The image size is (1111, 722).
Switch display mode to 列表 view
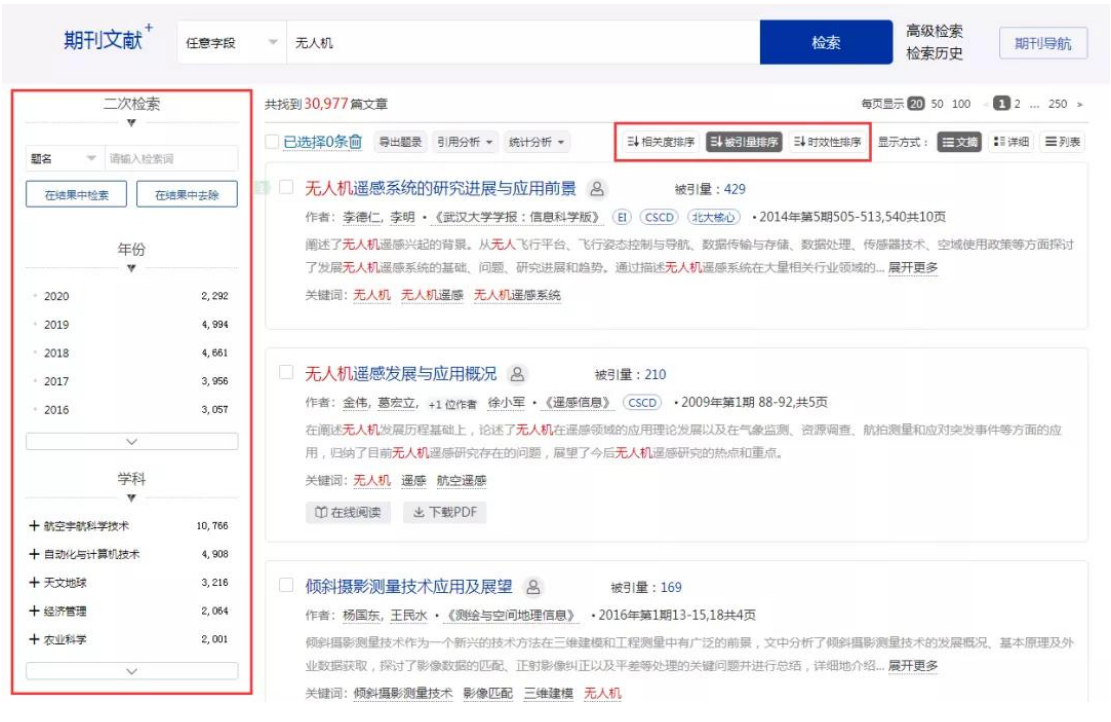click(1063, 143)
